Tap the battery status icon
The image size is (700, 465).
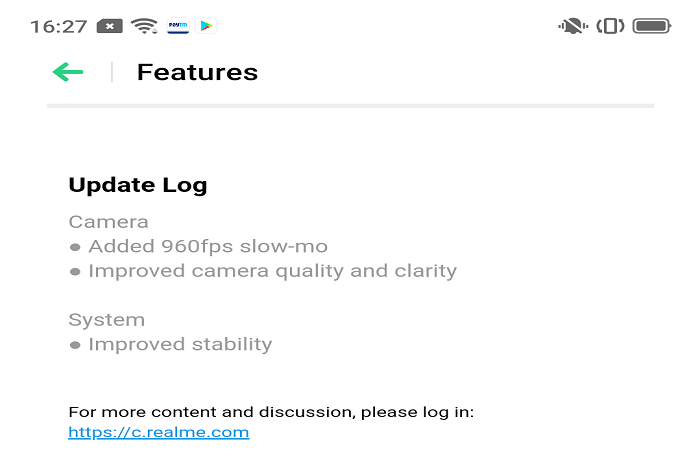[652, 26]
